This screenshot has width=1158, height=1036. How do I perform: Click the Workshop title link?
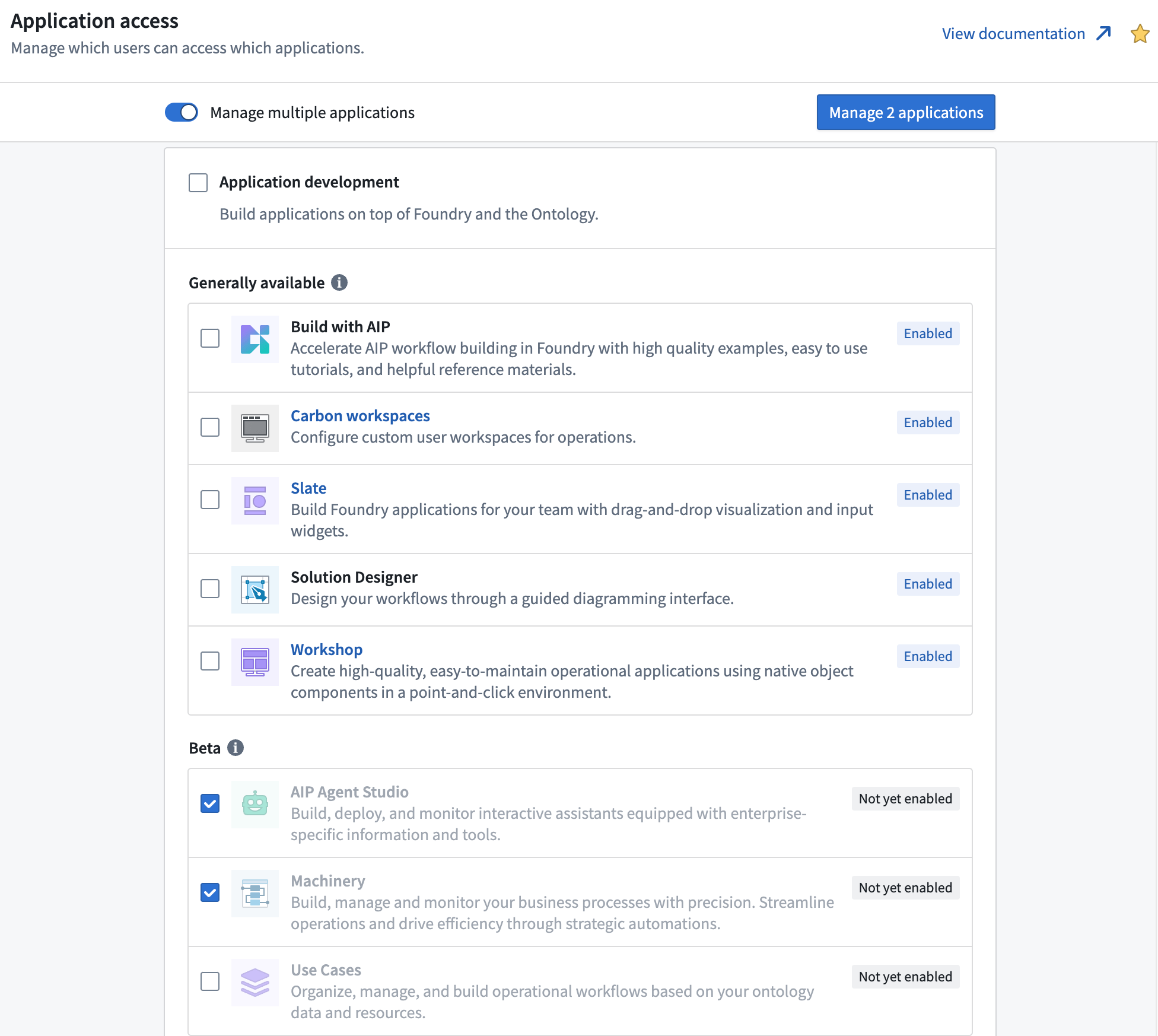(x=326, y=650)
